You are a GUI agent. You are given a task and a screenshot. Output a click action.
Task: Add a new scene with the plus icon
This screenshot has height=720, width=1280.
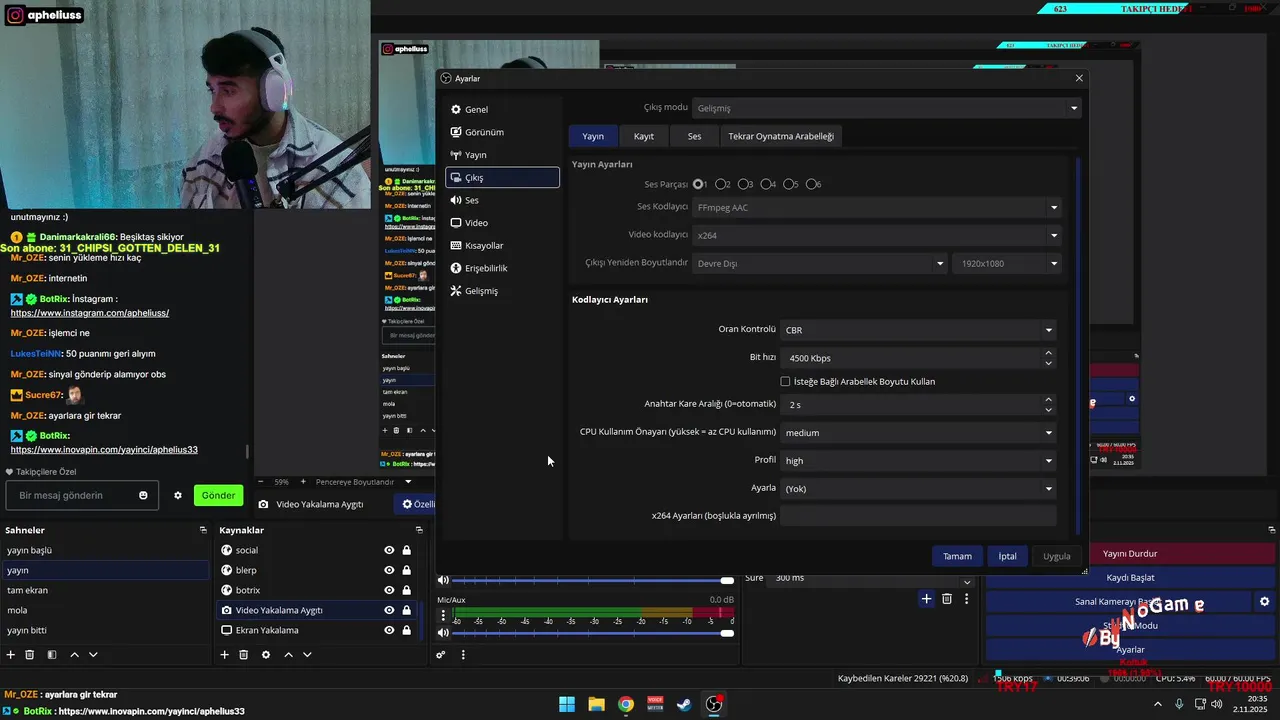(11, 655)
